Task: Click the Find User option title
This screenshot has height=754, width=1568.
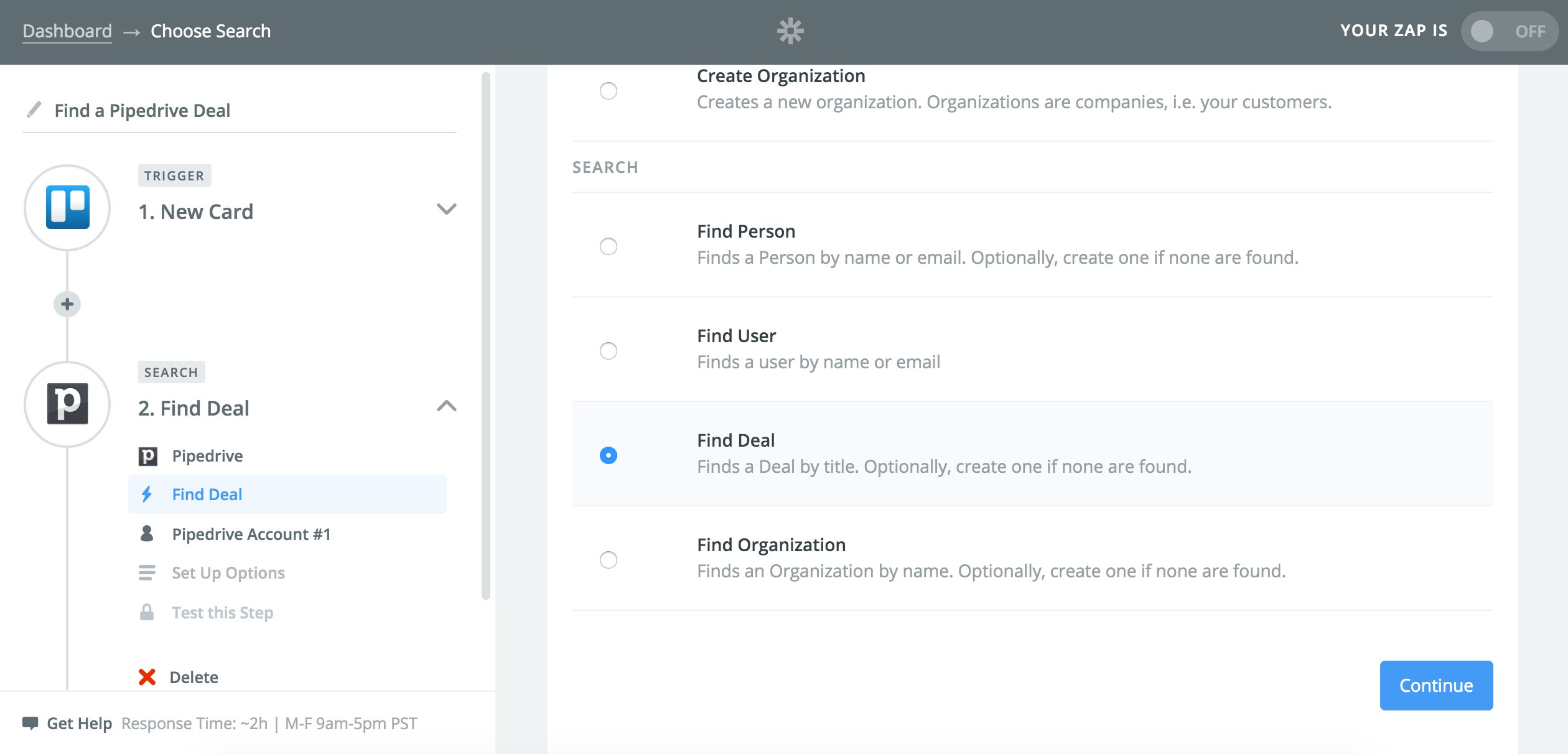Action: pos(736,336)
